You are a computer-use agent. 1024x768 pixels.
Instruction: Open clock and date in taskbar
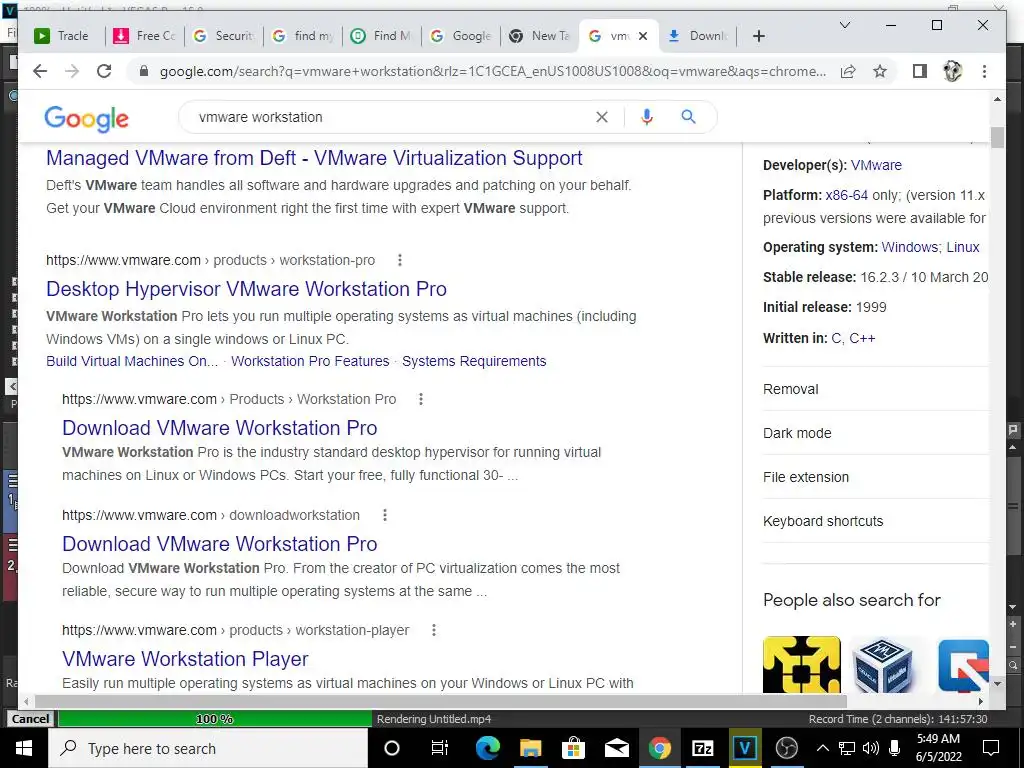pos(938,748)
